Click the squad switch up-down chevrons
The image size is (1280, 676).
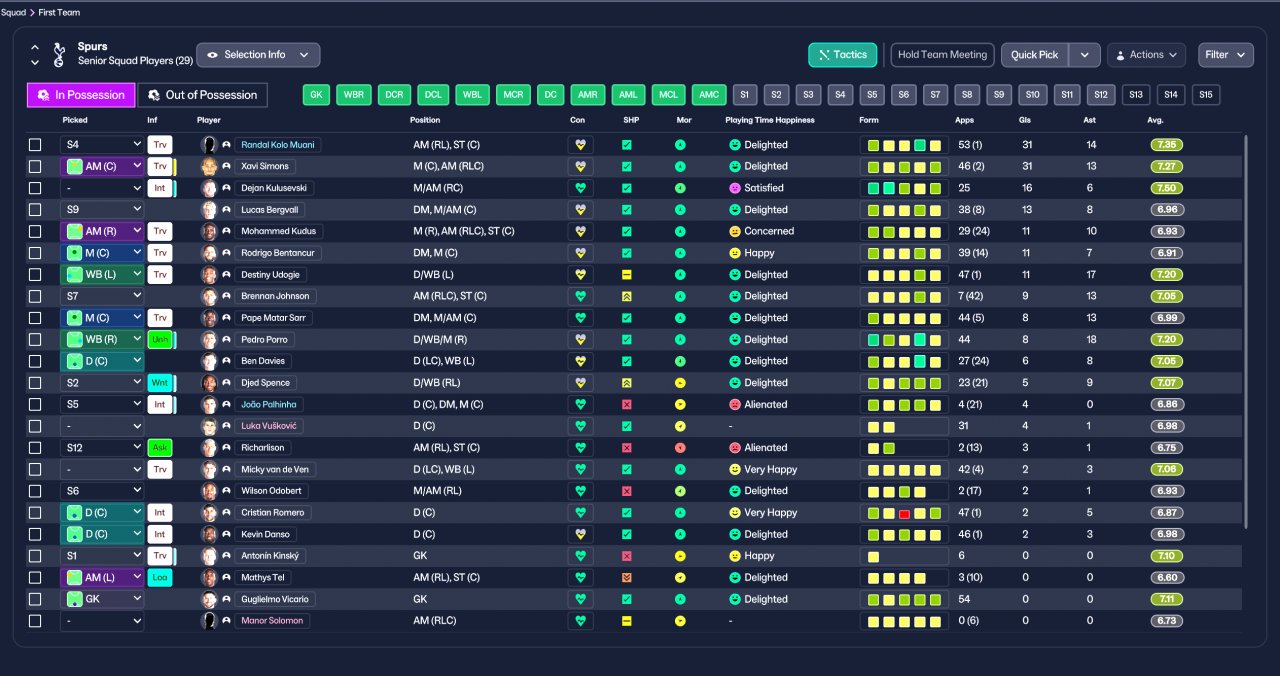click(35, 54)
